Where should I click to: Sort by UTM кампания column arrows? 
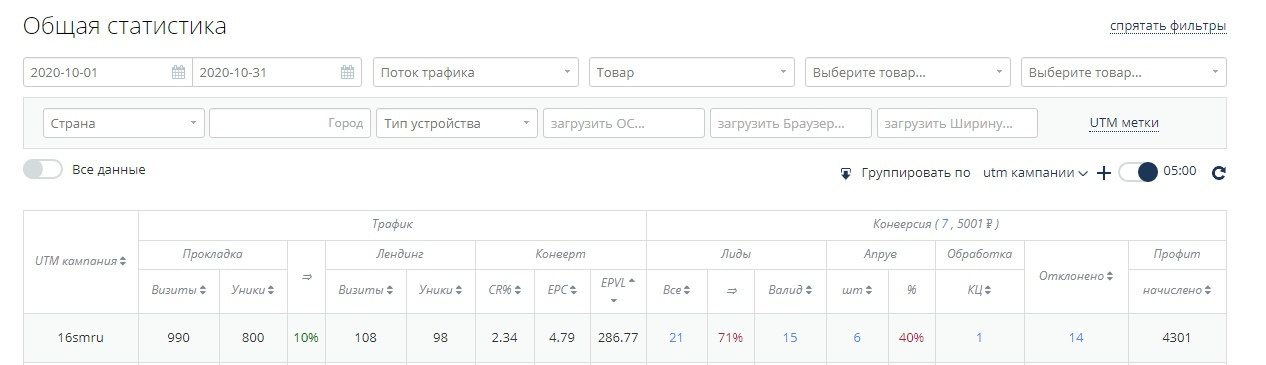(123, 262)
